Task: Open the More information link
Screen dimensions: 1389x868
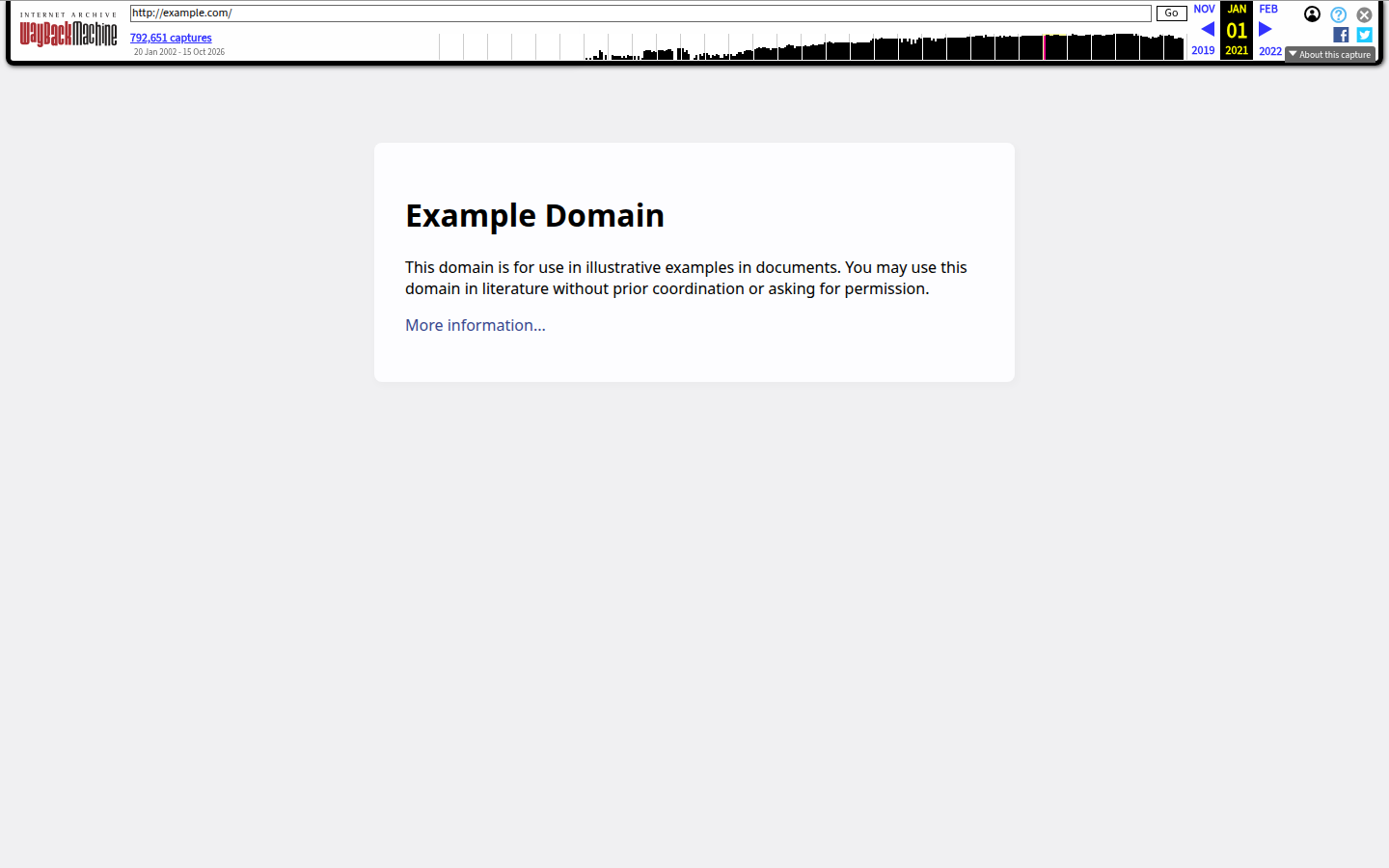Action: point(476,325)
